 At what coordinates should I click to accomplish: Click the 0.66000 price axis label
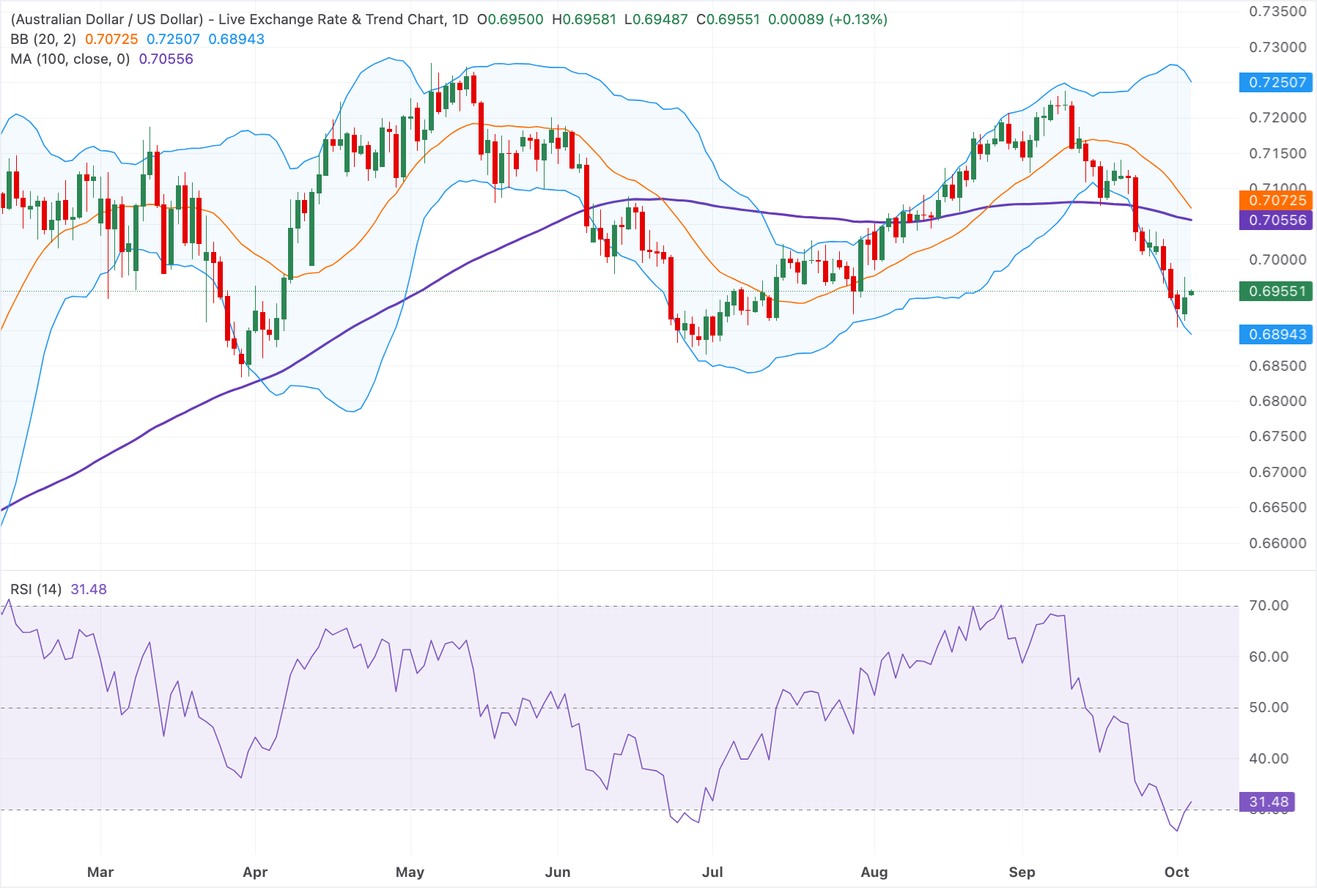(1277, 543)
